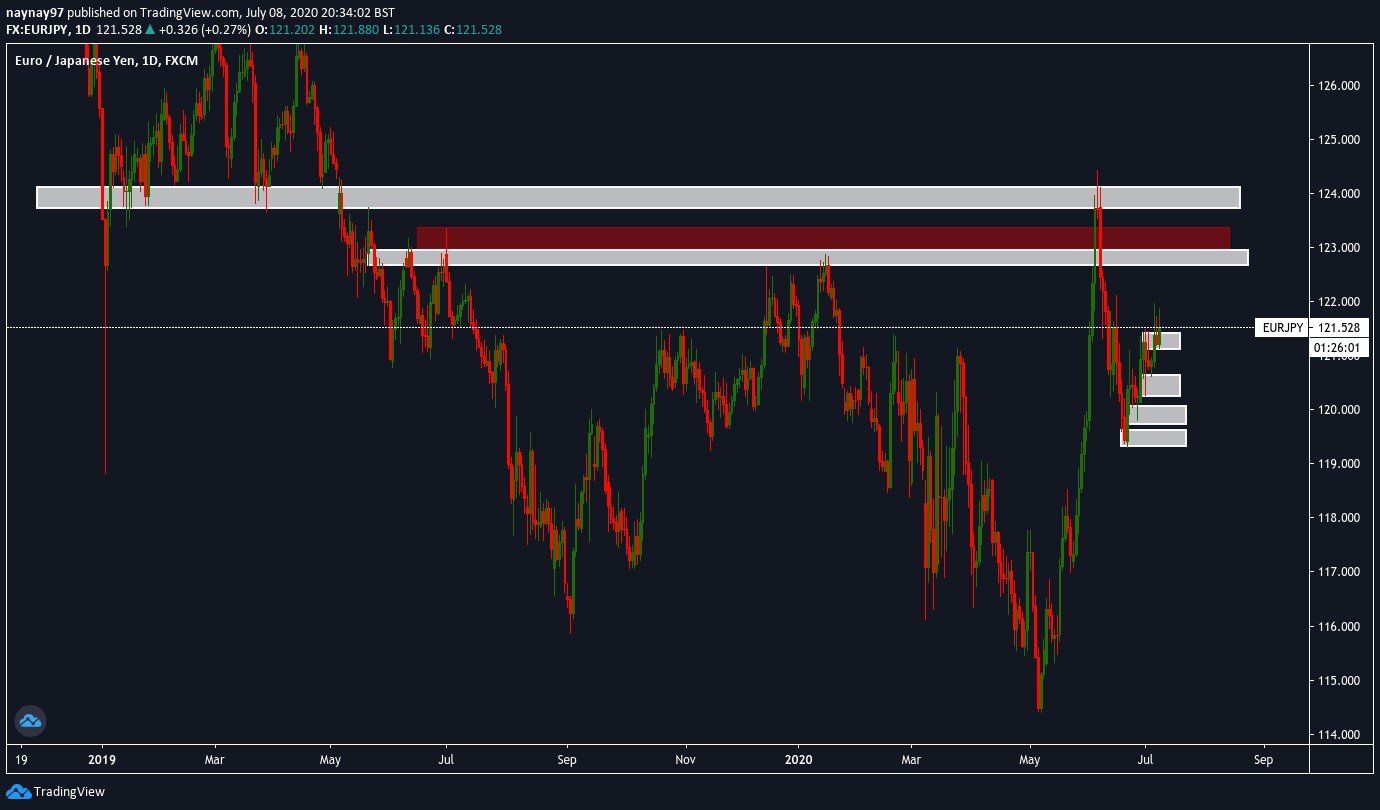Click the +0.326 (+0.27%) change value
This screenshot has height=810, width=1380.
click(x=203, y=30)
